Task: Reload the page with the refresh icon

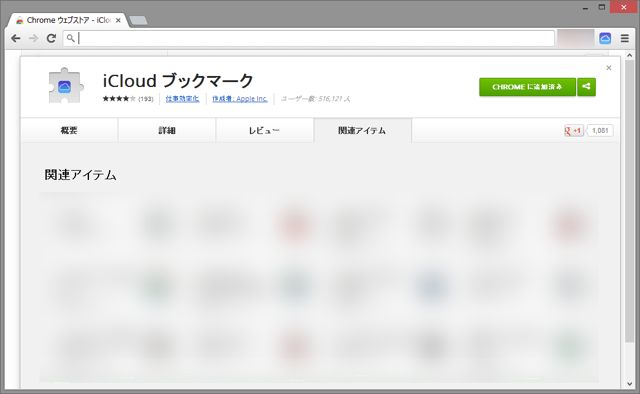Action: pos(51,38)
